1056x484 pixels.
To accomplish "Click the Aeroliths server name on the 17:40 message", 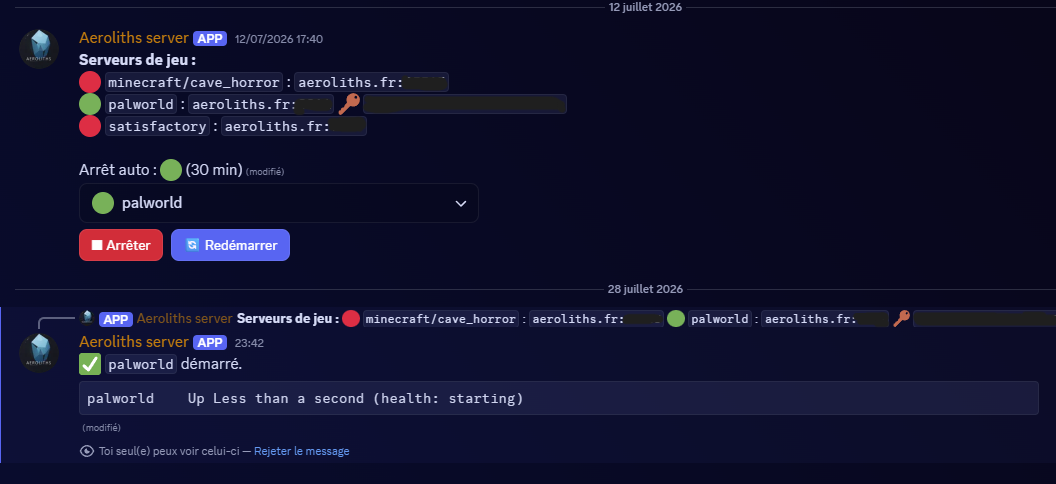I will (133, 38).
